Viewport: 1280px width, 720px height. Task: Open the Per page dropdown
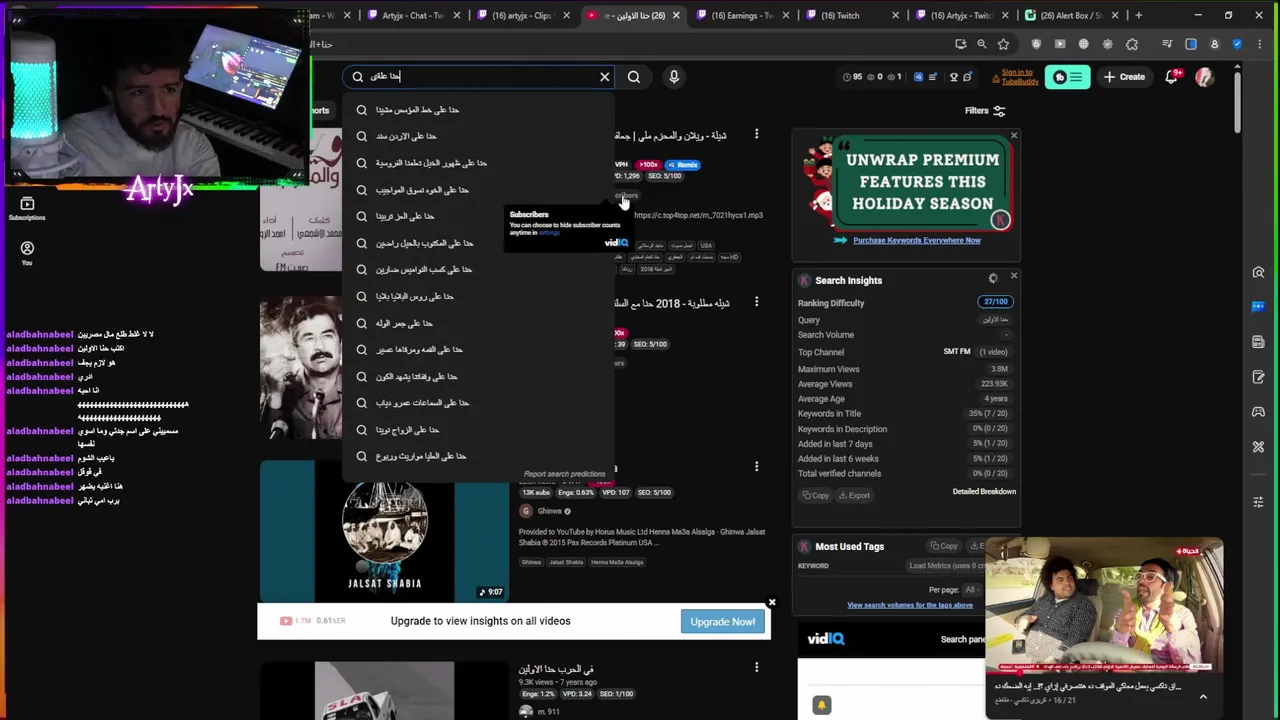point(971,590)
